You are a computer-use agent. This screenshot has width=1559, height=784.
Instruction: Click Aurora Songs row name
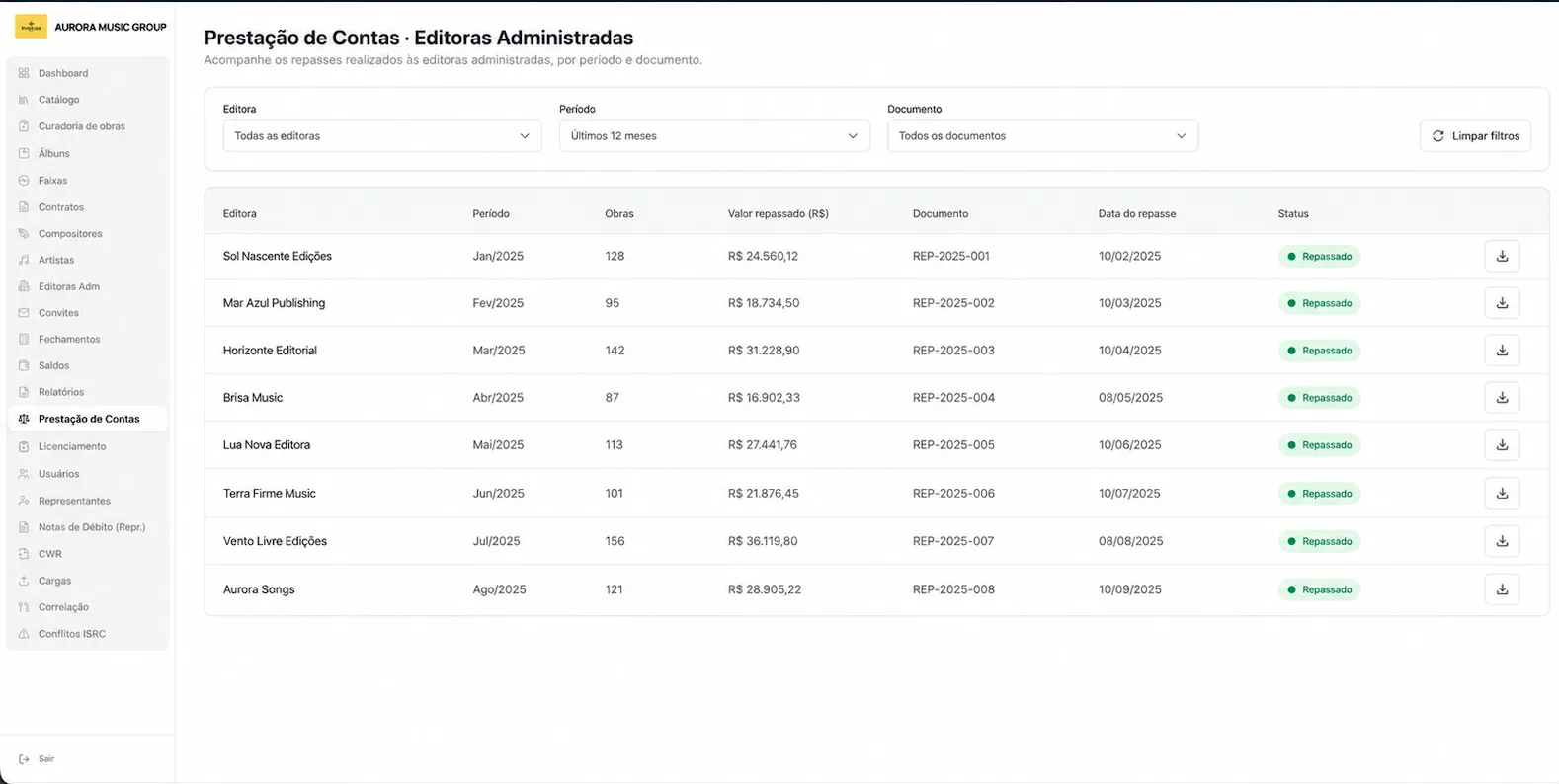pyautogui.click(x=259, y=589)
